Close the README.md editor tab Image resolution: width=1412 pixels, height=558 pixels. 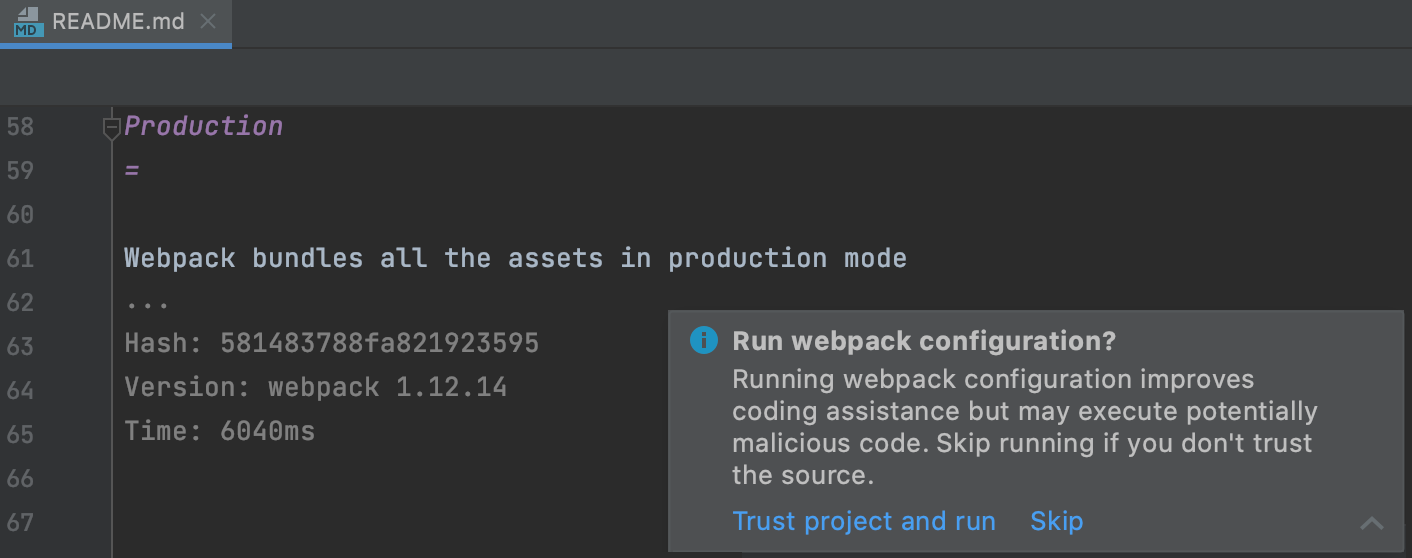point(208,22)
